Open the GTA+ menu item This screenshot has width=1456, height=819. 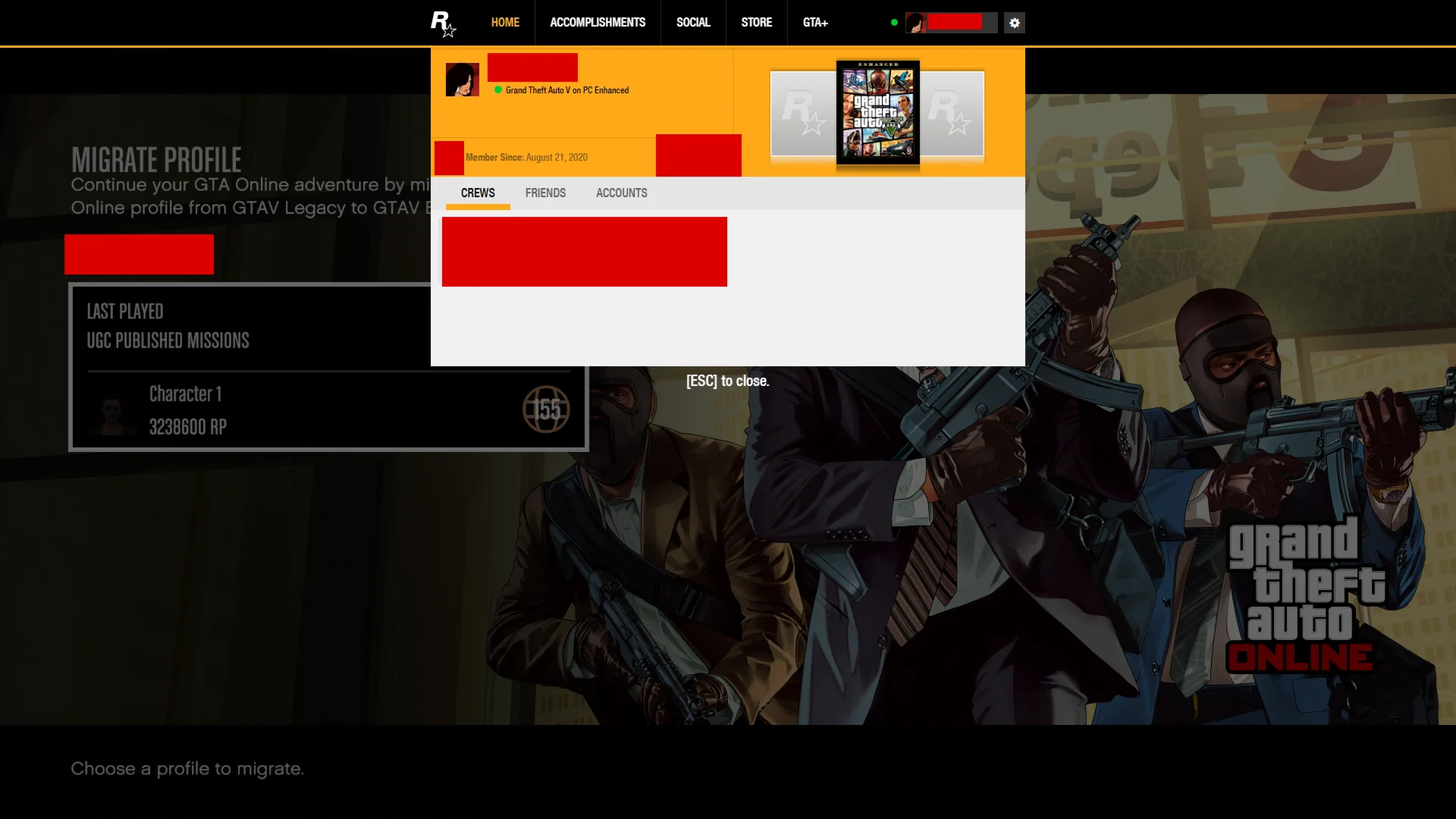point(815,23)
